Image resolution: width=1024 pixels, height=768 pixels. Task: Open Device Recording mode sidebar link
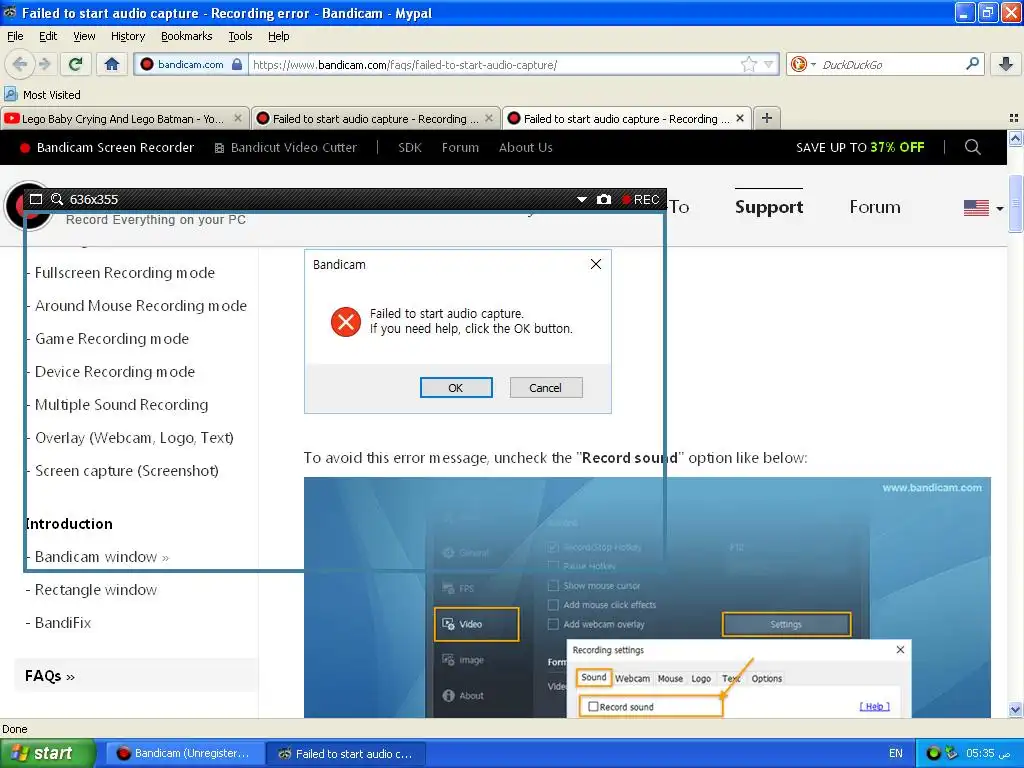point(115,372)
